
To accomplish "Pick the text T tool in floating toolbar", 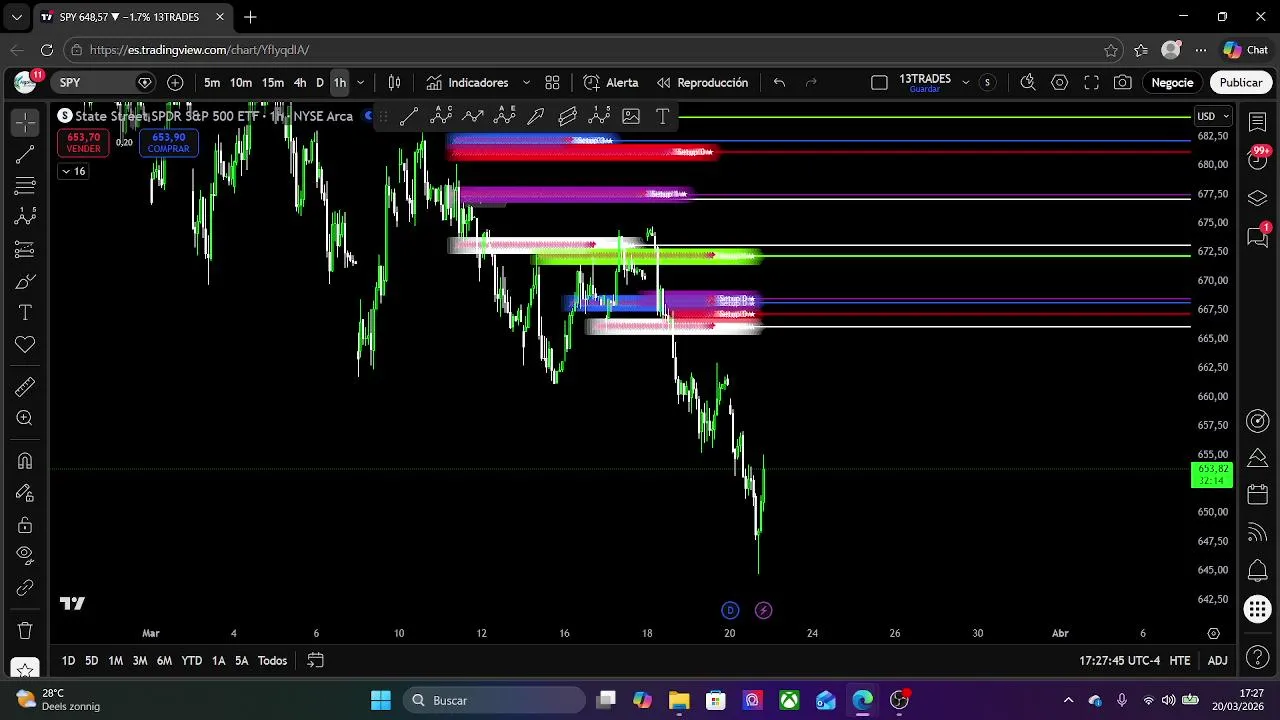I will point(662,116).
